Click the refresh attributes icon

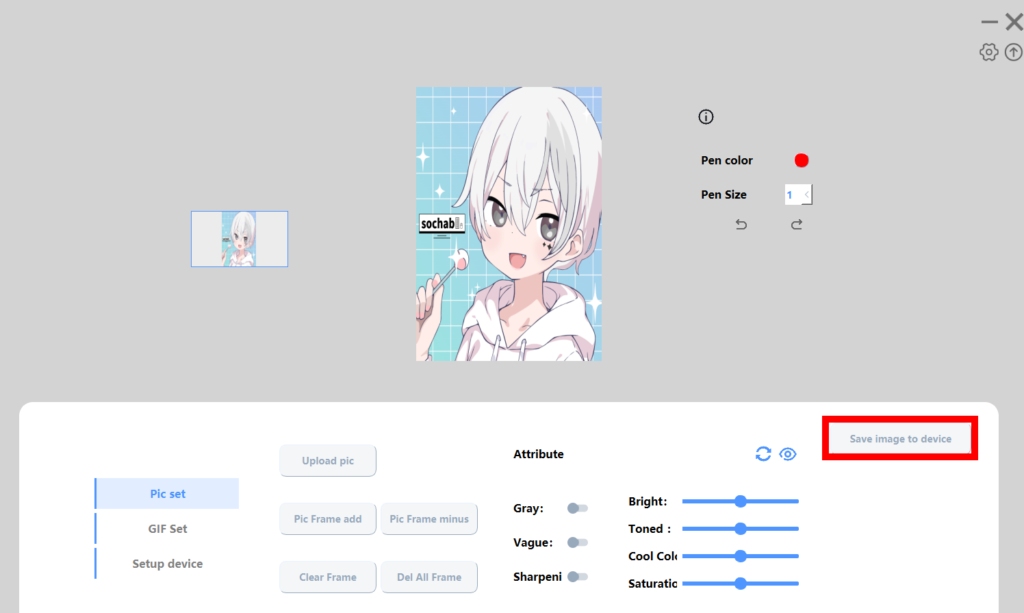763,454
